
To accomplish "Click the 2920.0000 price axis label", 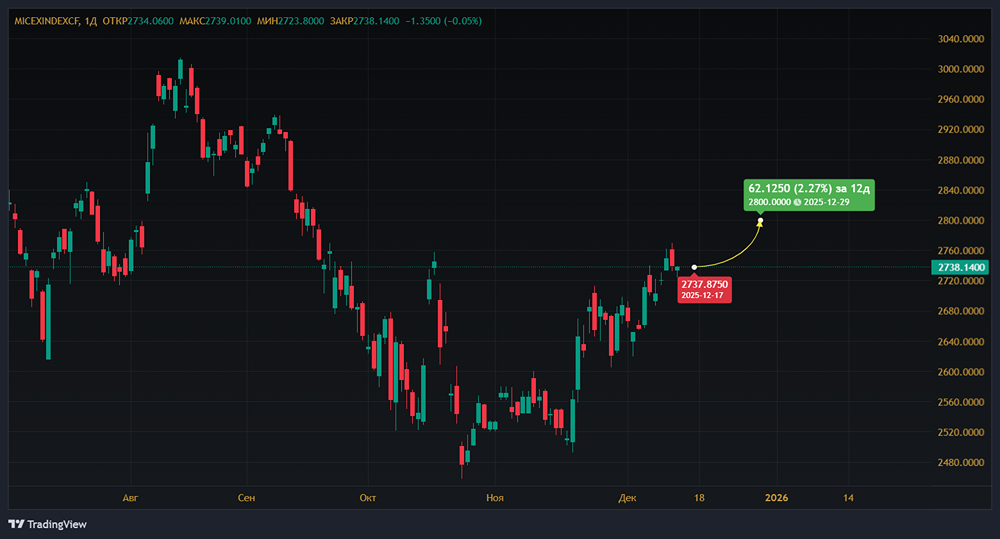I will point(960,129).
